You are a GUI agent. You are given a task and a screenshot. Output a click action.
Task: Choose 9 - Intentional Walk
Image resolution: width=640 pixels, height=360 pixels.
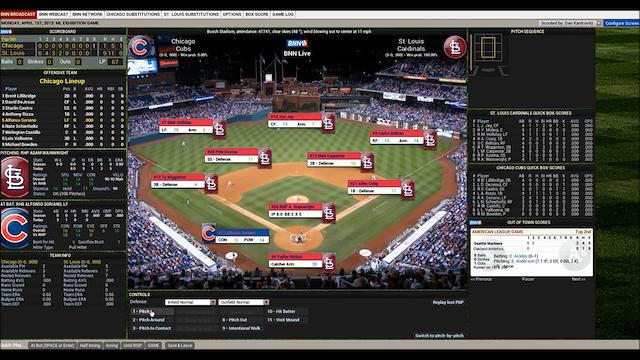pos(242,328)
